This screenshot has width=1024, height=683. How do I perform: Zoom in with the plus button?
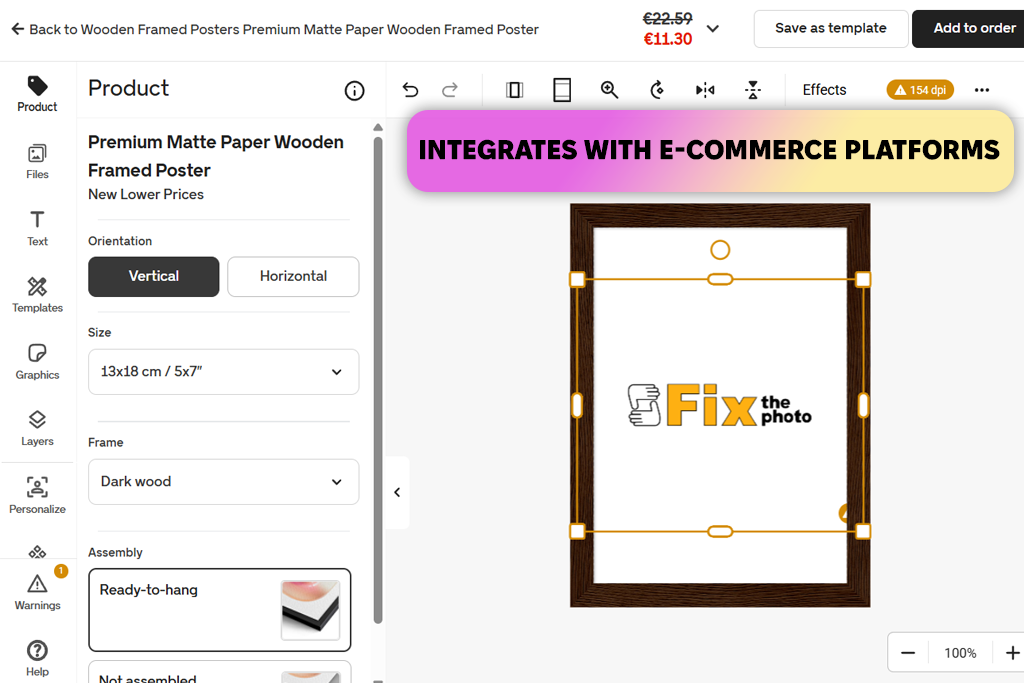pos(1012,653)
